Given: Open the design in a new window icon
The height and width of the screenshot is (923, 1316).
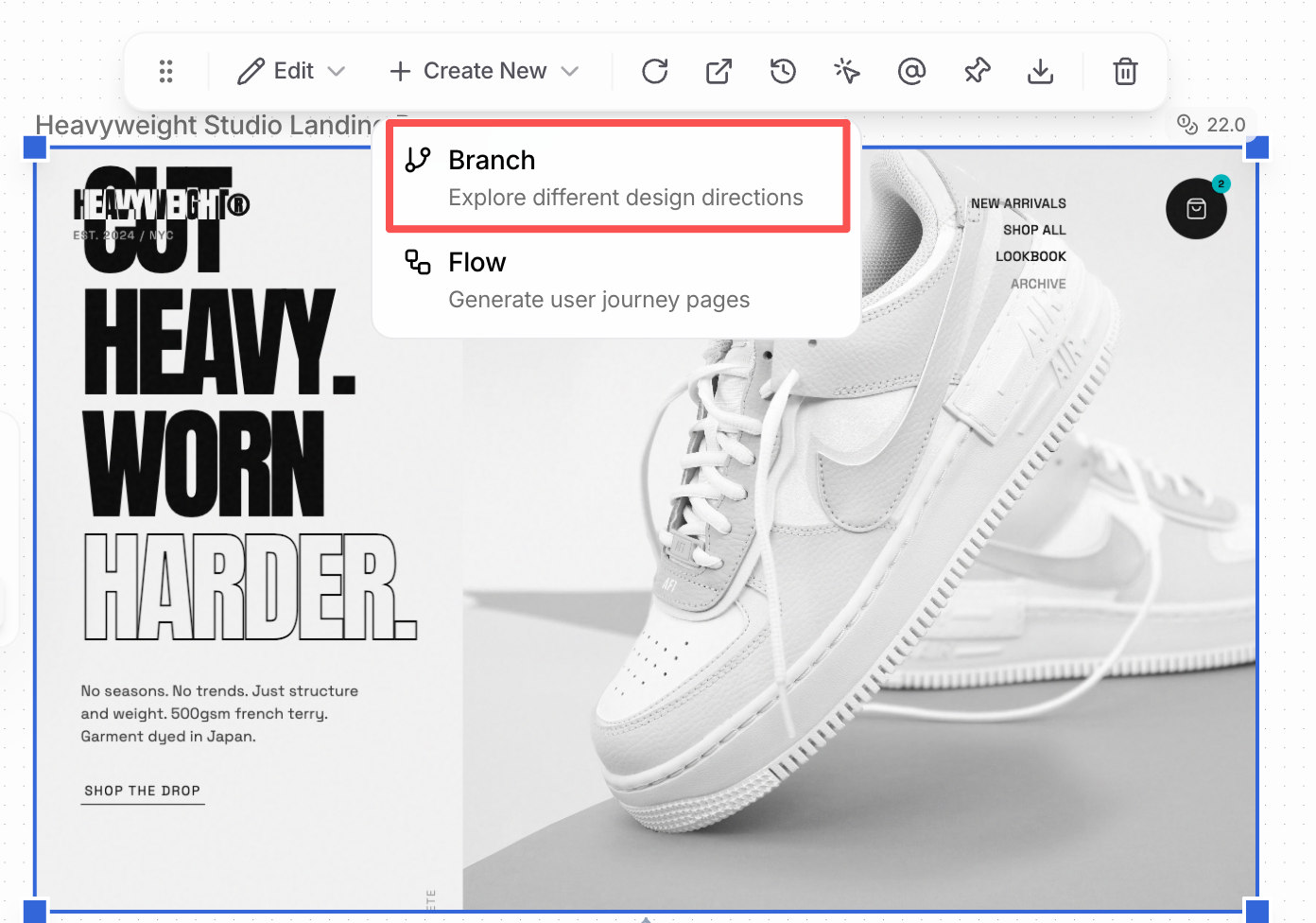Looking at the screenshot, I should (719, 71).
